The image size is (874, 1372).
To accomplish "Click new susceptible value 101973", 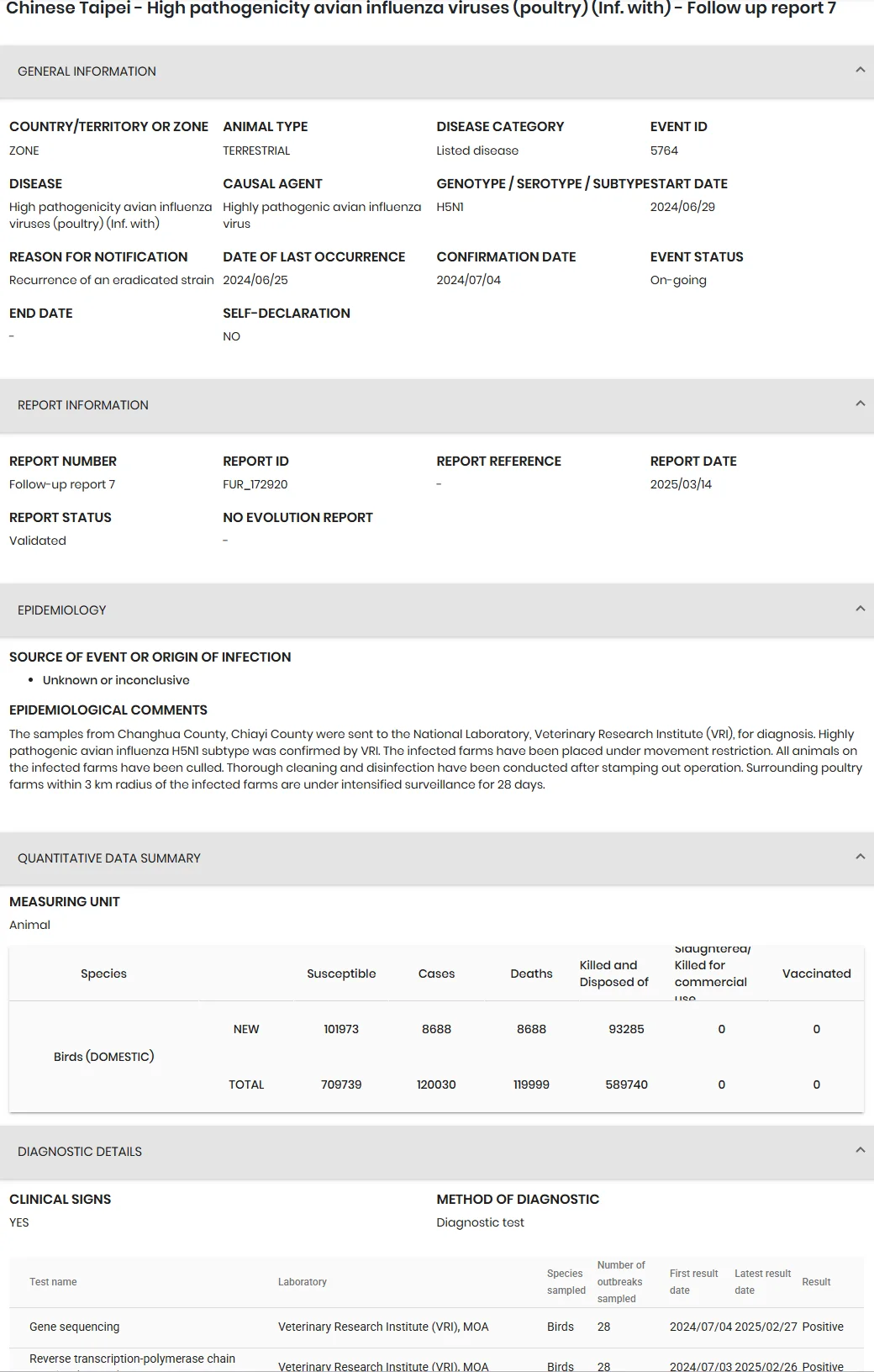I will coord(341,1029).
